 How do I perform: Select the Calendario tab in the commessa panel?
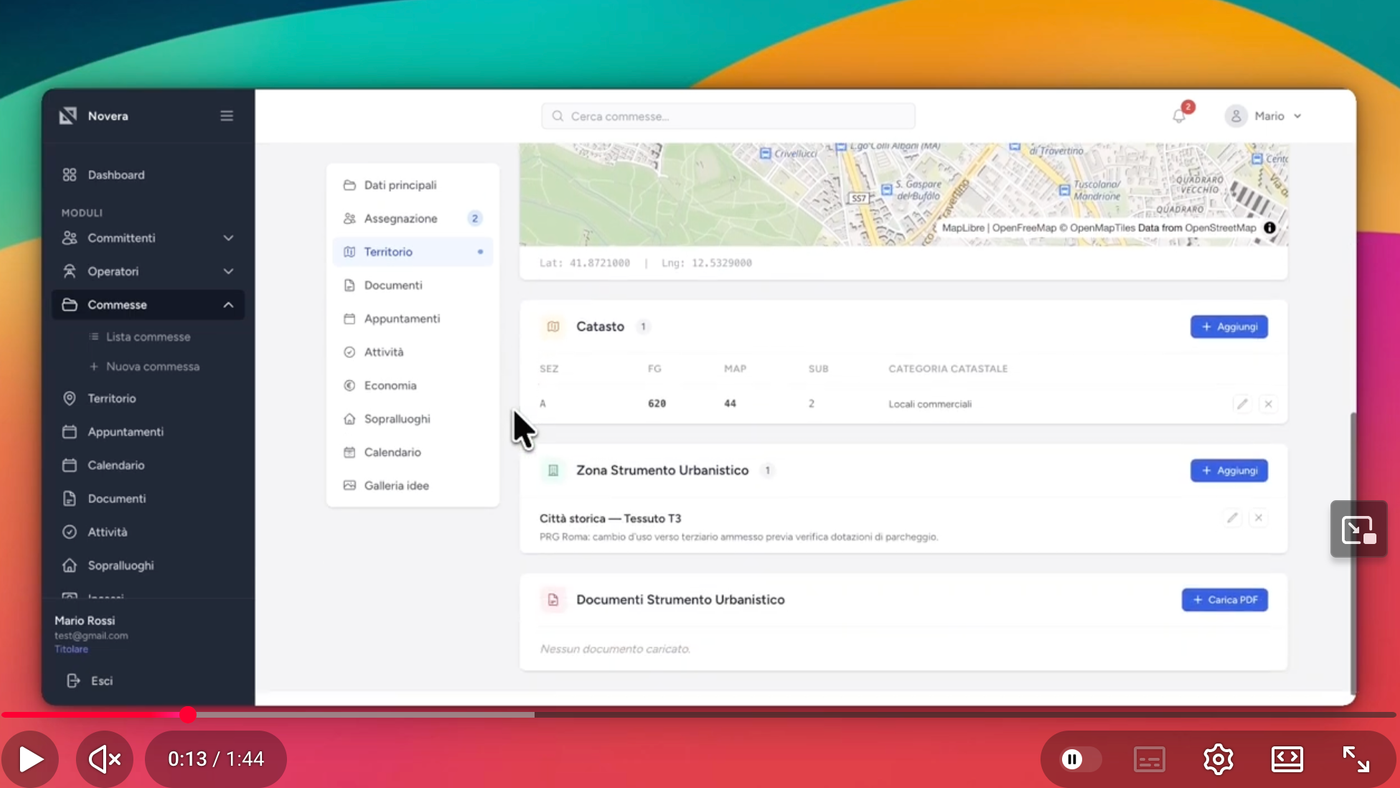413,452
